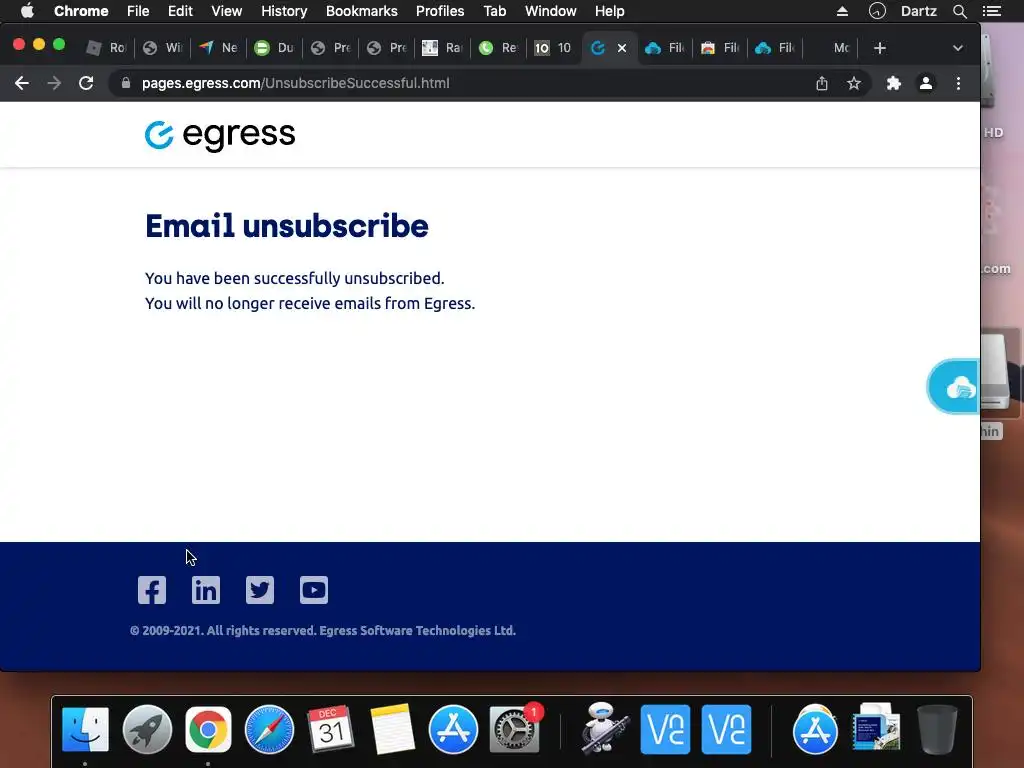Open the Help menu

(609, 11)
